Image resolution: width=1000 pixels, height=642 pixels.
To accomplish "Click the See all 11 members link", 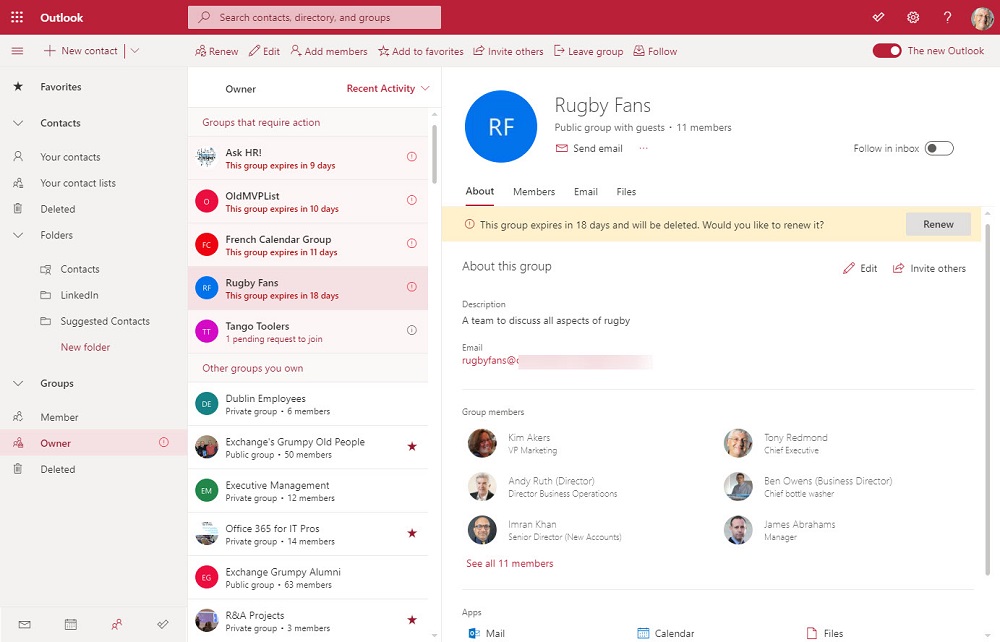I will (509, 564).
